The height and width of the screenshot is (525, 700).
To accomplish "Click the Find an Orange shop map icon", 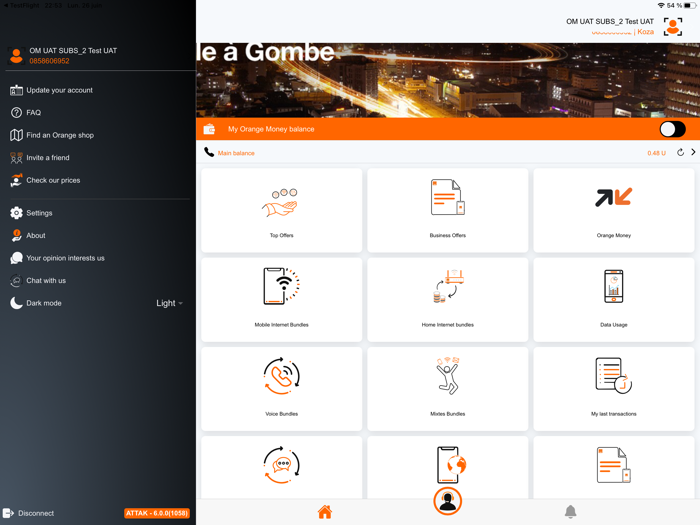I will 17,135.
